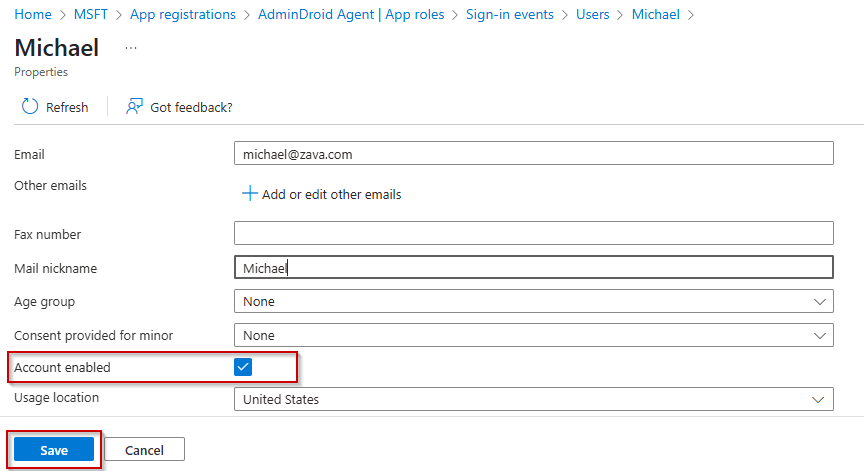Go to Home breadcrumb
The image size is (864, 471).
click(33, 15)
